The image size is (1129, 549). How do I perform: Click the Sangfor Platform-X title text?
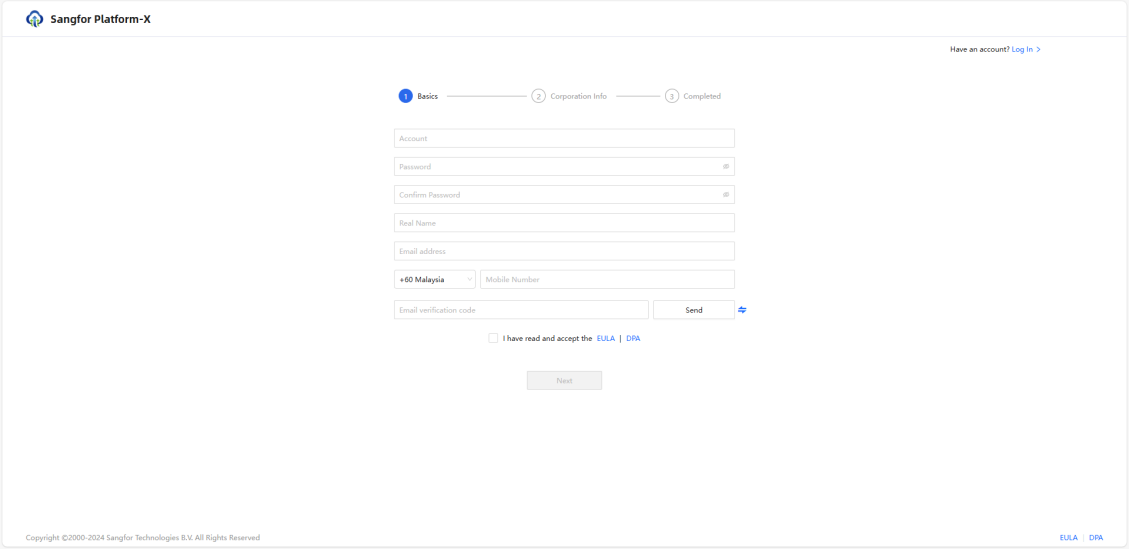tap(100, 19)
